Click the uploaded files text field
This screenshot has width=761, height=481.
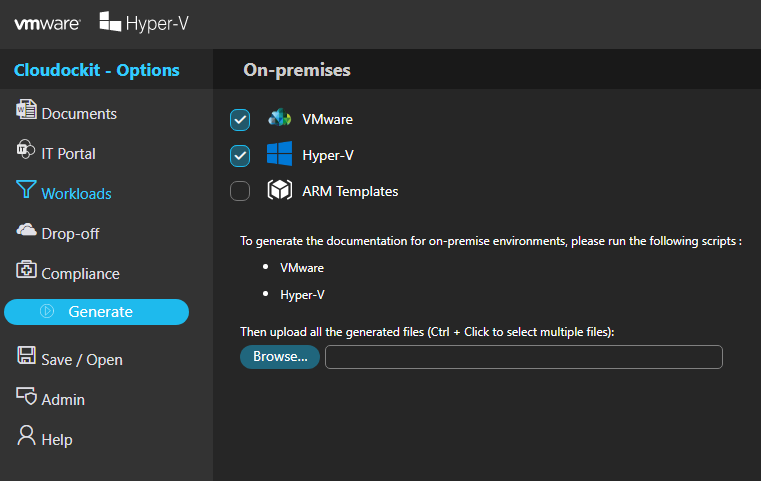pyautogui.click(x=524, y=357)
